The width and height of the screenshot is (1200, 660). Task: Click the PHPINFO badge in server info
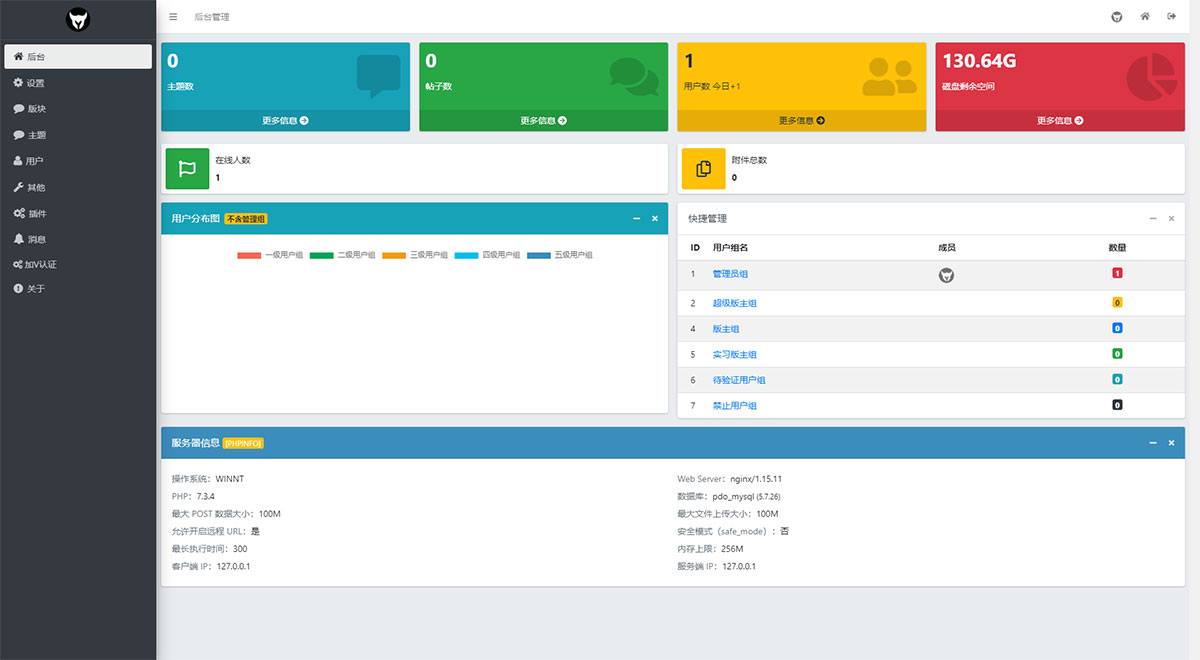tap(244, 443)
